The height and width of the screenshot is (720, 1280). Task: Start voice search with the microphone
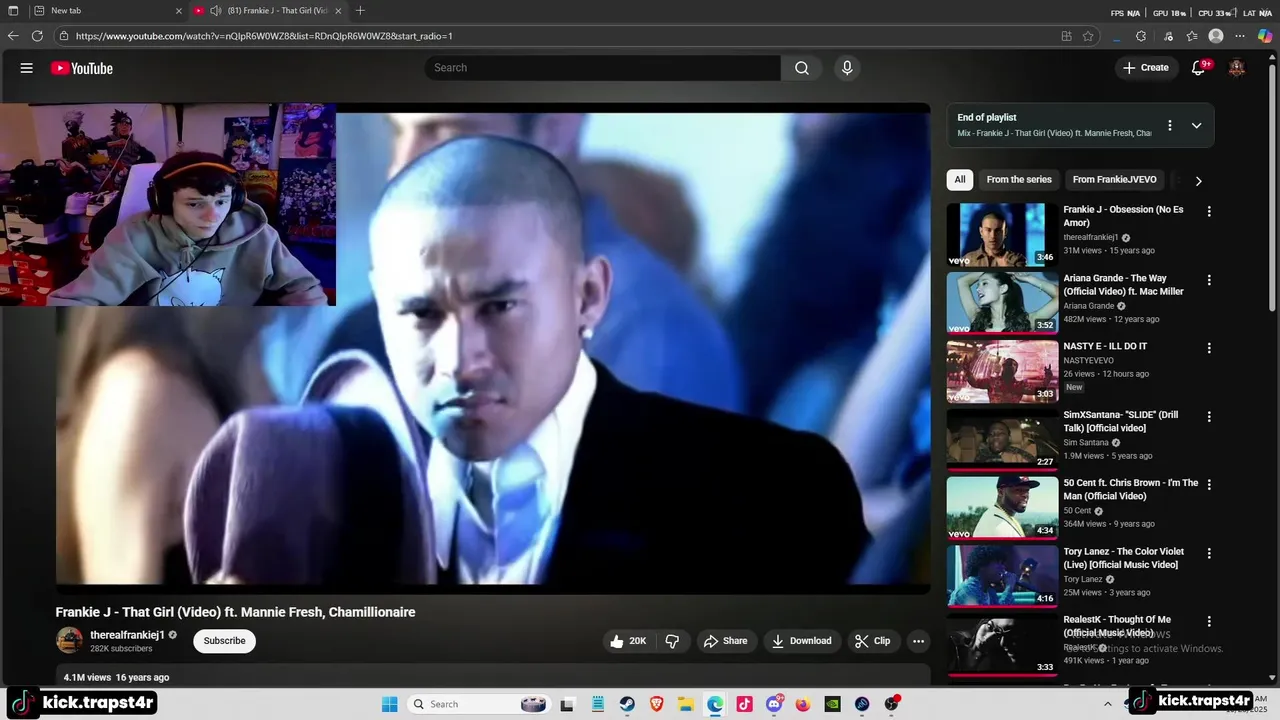(x=847, y=68)
